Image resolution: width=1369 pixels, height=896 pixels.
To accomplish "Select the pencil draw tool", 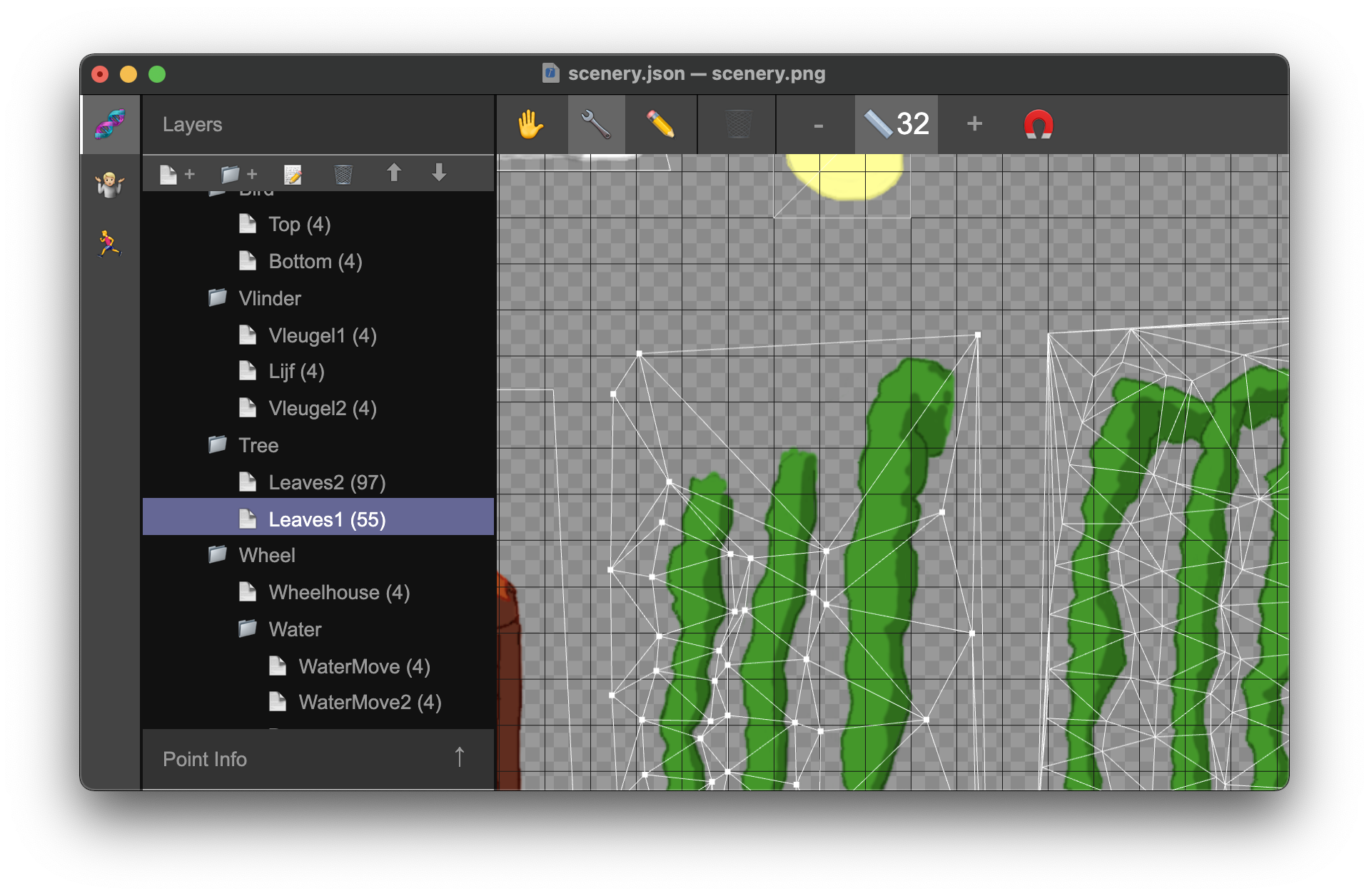I will pos(660,125).
